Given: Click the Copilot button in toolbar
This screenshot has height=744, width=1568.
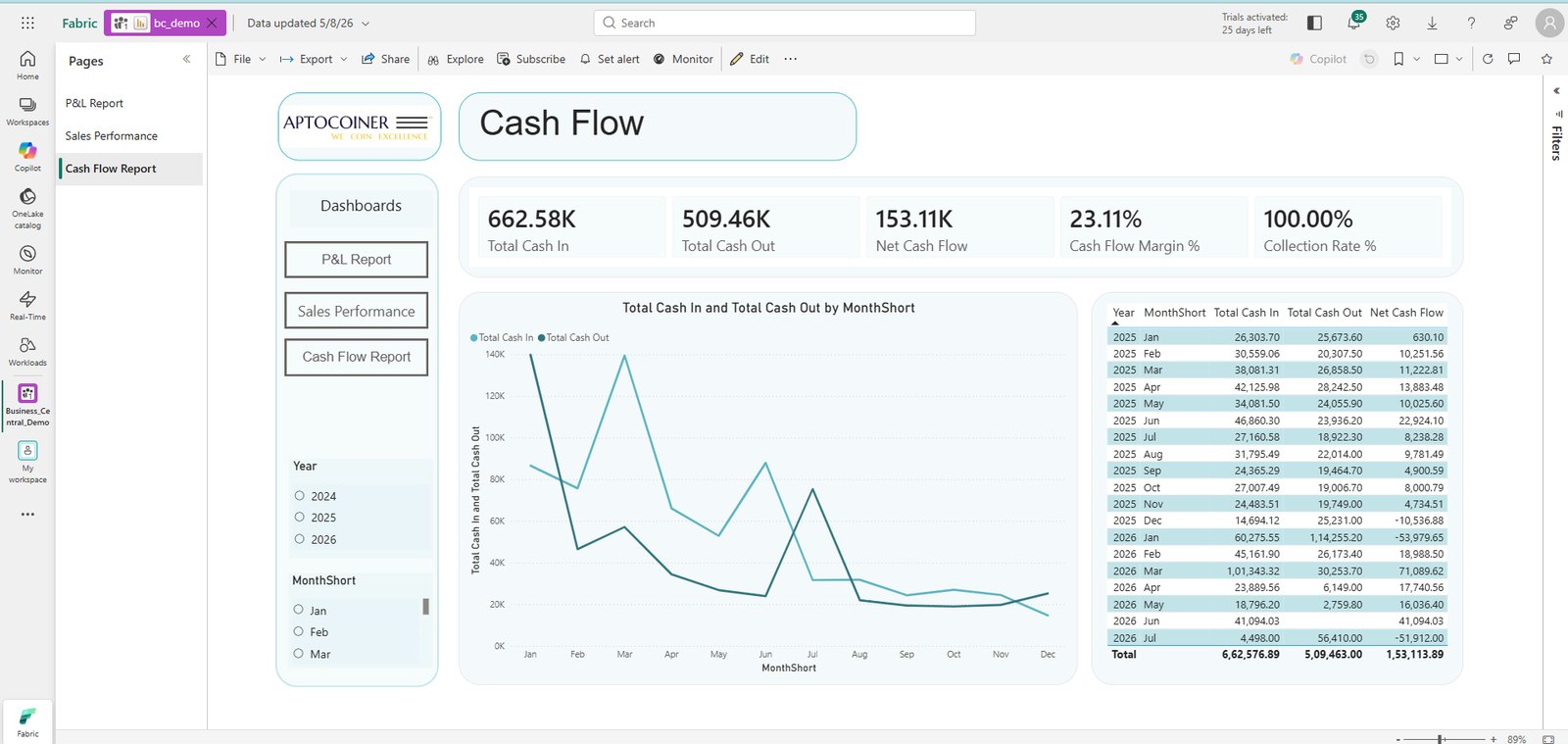Looking at the screenshot, I should click(x=1318, y=59).
